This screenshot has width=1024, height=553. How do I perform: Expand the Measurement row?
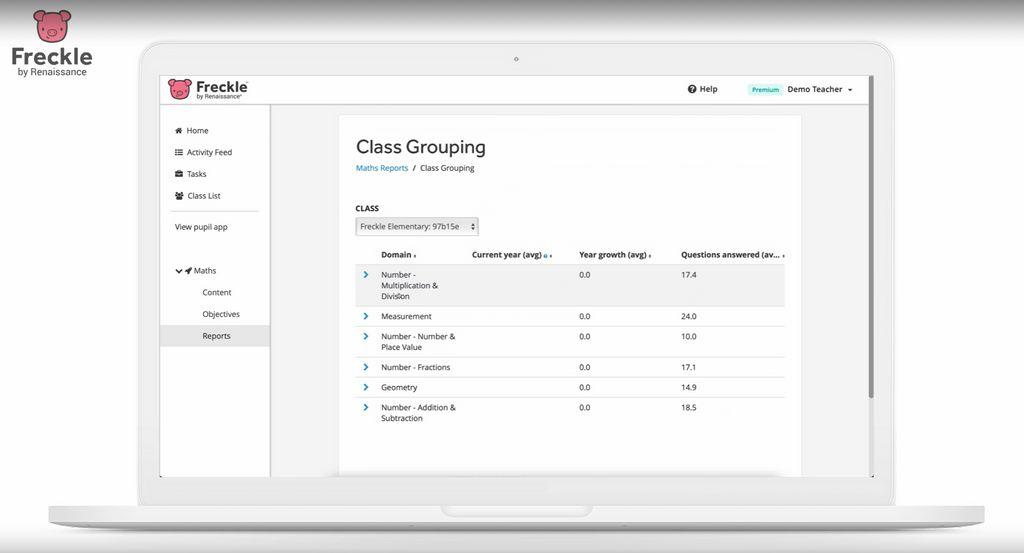[x=366, y=316]
